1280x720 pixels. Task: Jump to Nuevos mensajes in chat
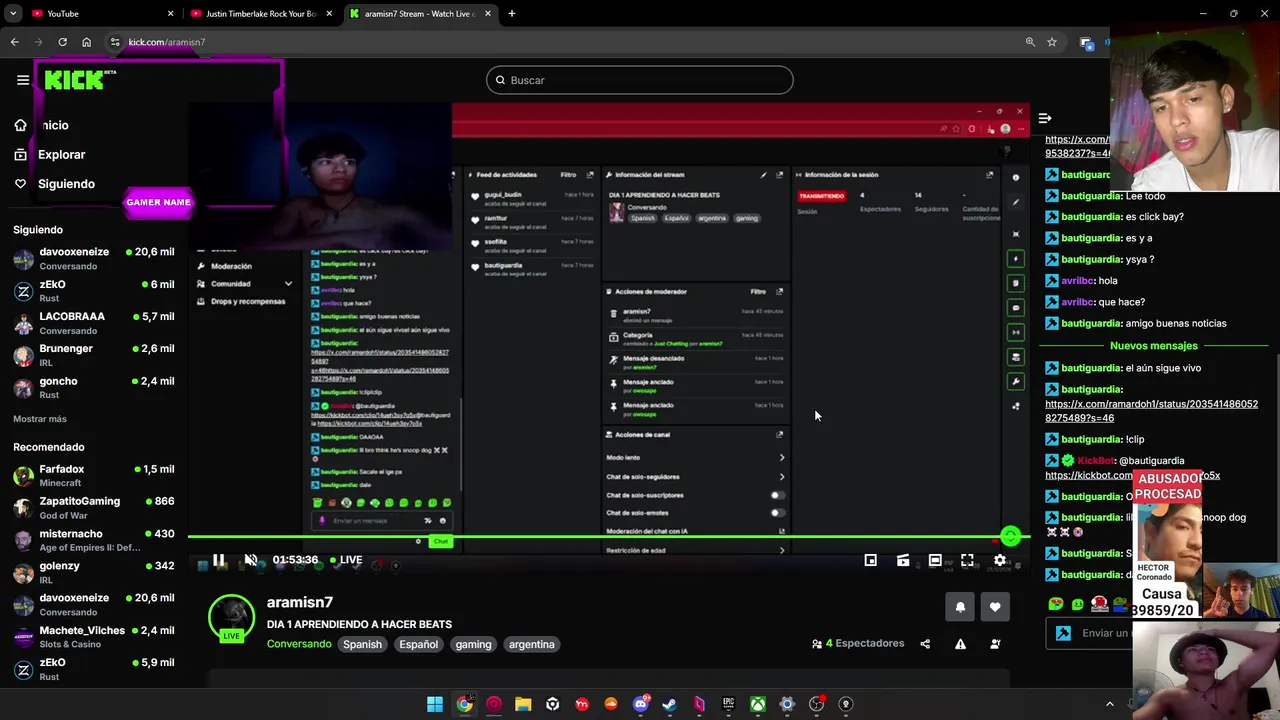point(1154,346)
